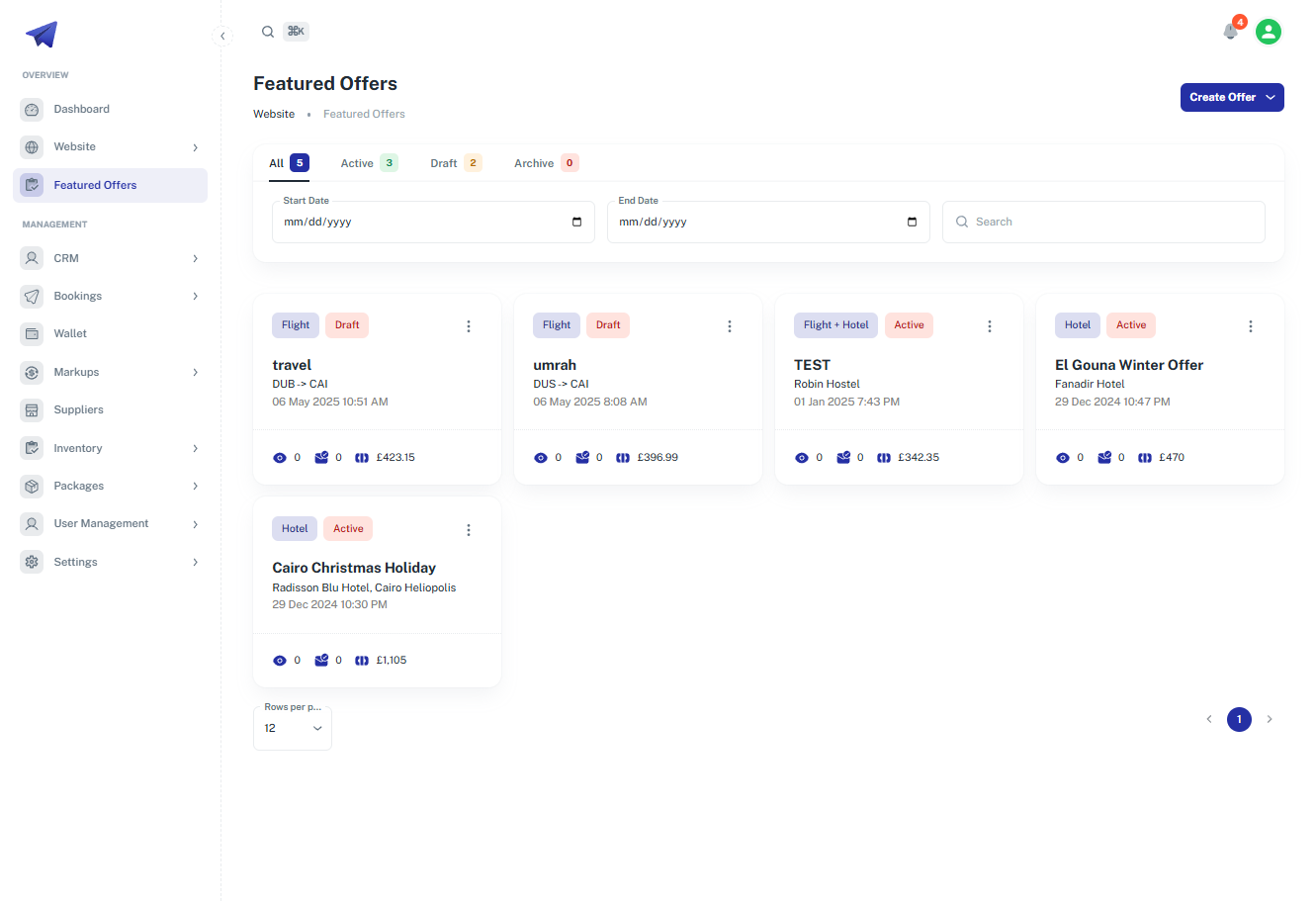Open the Create Offer dropdown button
Image resolution: width=1316 pixels, height=901 pixels.
coord(1232,97)
